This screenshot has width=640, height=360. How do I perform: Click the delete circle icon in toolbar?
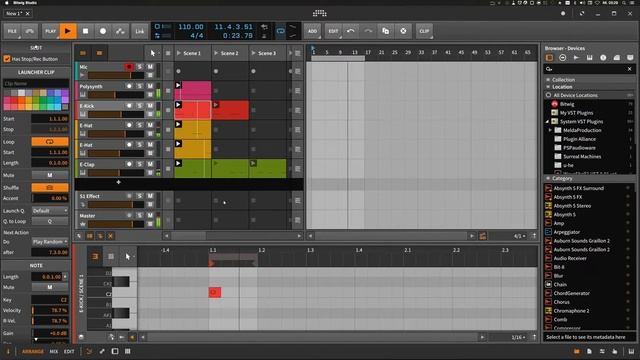pos(403,31)
